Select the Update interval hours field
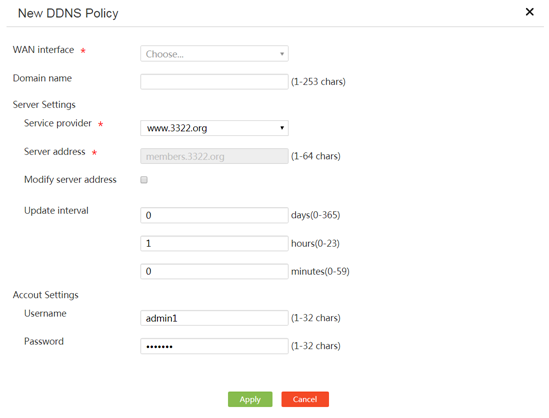This screenshot has height=418, width=549. click(214, 243)
